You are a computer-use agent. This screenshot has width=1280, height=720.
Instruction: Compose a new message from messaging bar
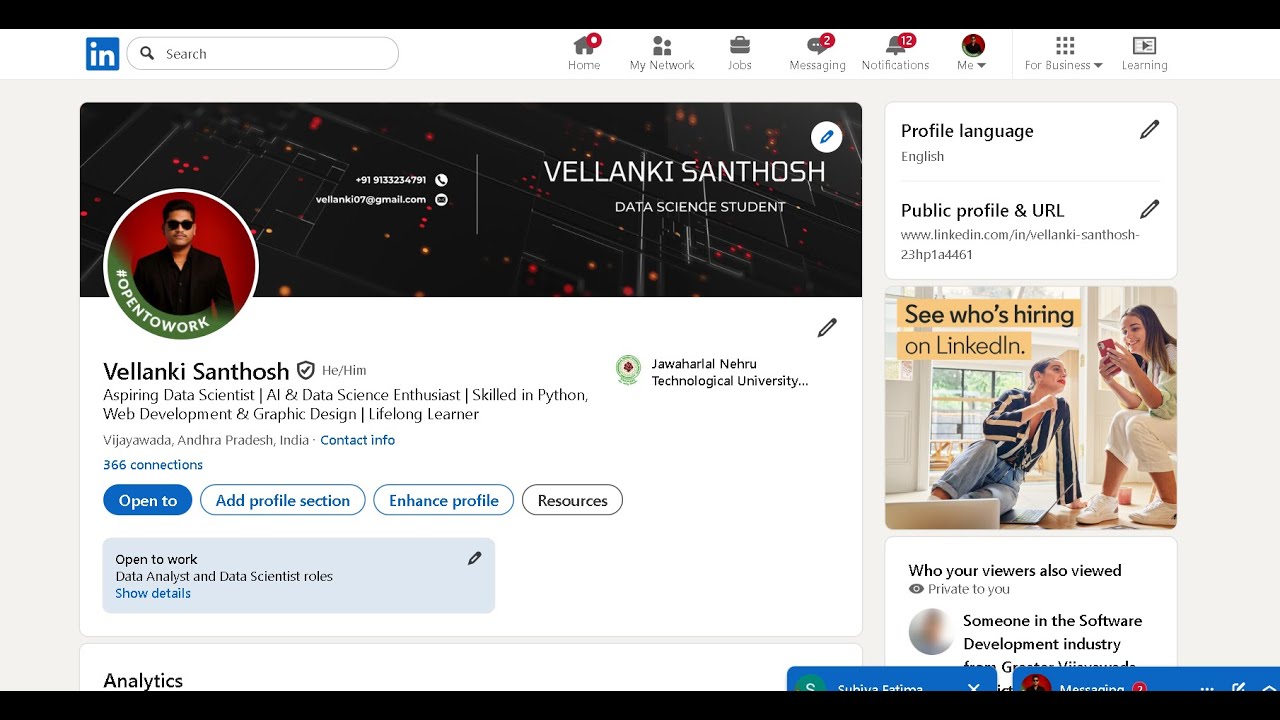point(1239,688)
